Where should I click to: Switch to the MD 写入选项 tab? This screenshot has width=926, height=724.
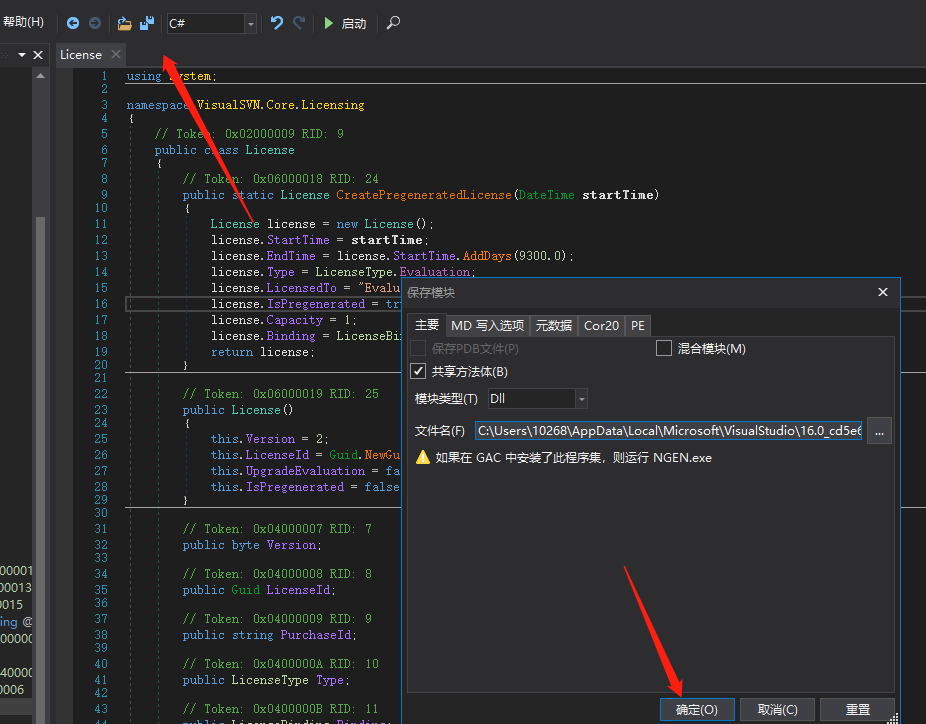coord(487,325)
